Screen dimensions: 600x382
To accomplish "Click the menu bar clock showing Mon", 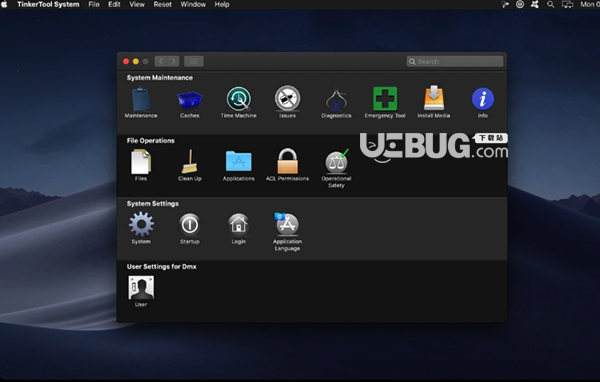I will (x=590, y=5).
